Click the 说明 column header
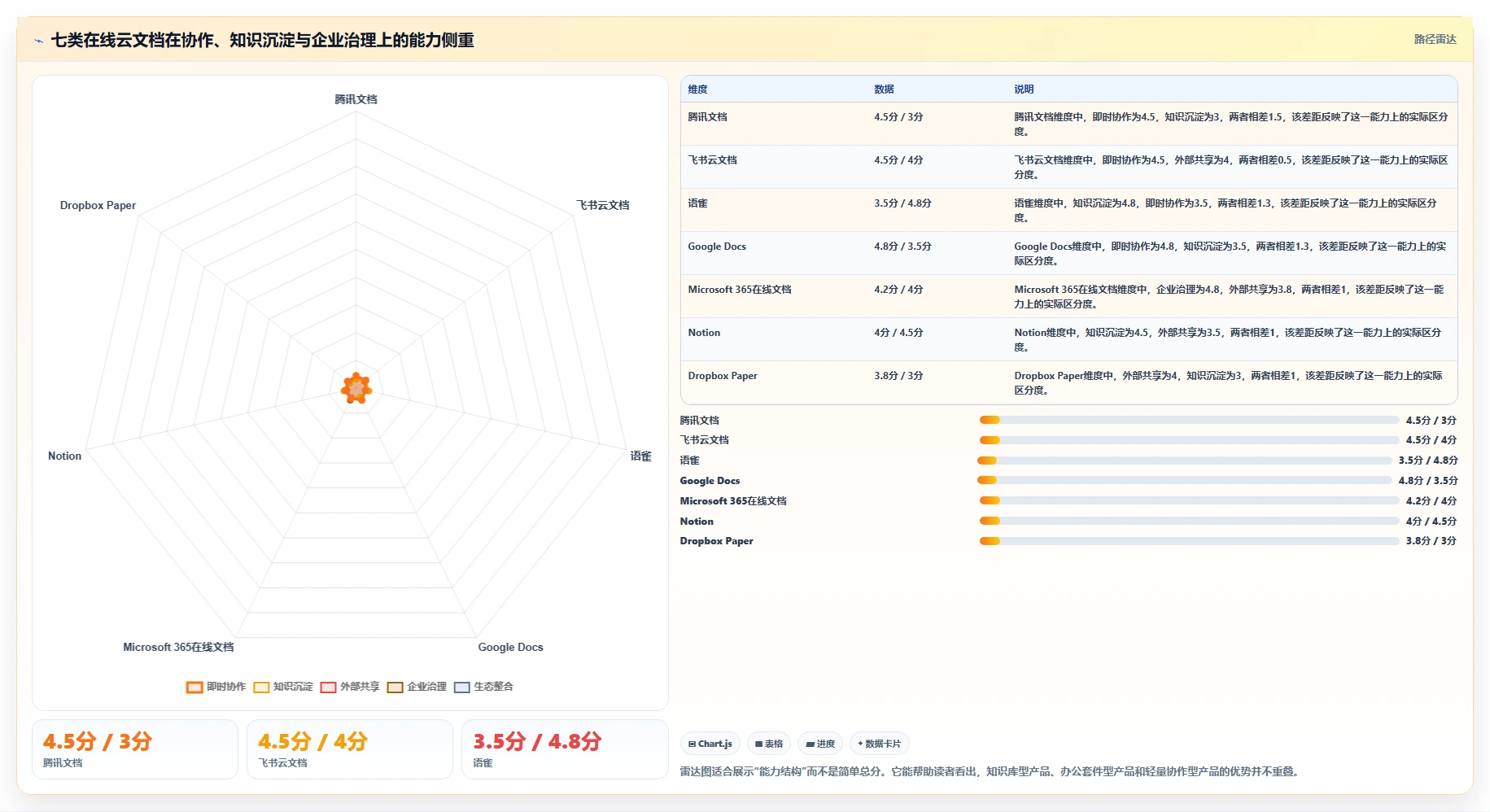This screenshot has width=1490, height=812. 1024,89
